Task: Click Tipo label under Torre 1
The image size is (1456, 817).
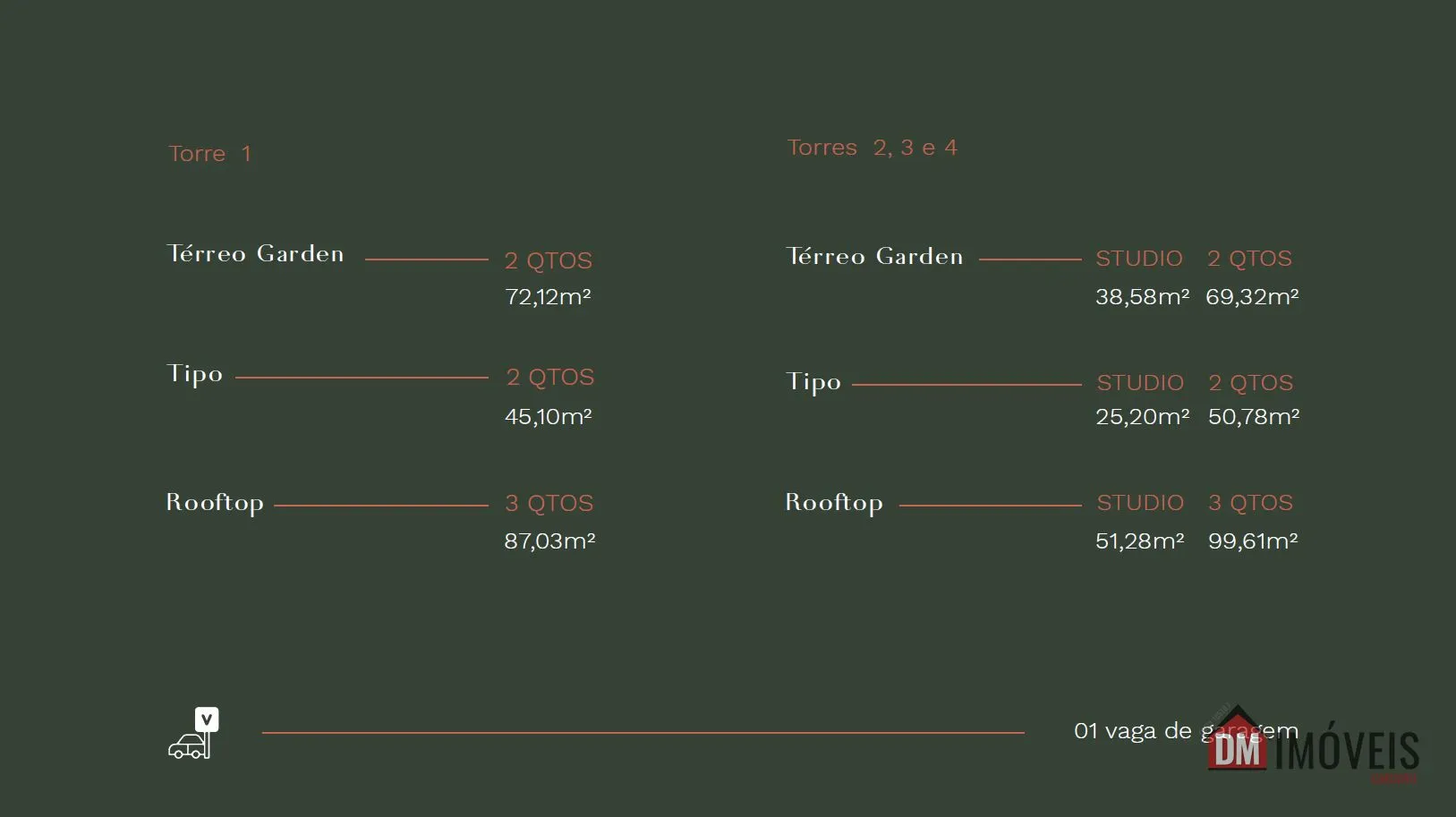Action: pyautogui.click(x=194, y=374)
